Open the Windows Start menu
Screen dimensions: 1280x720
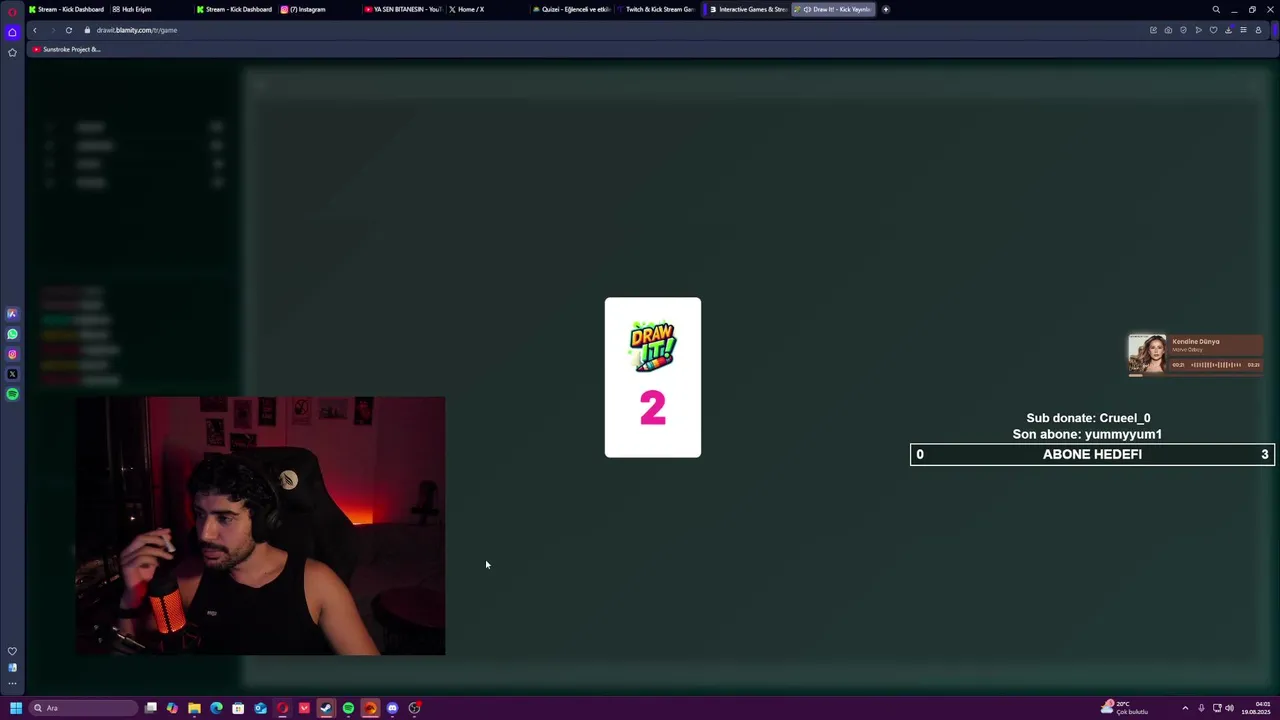[x=15, y=708]
